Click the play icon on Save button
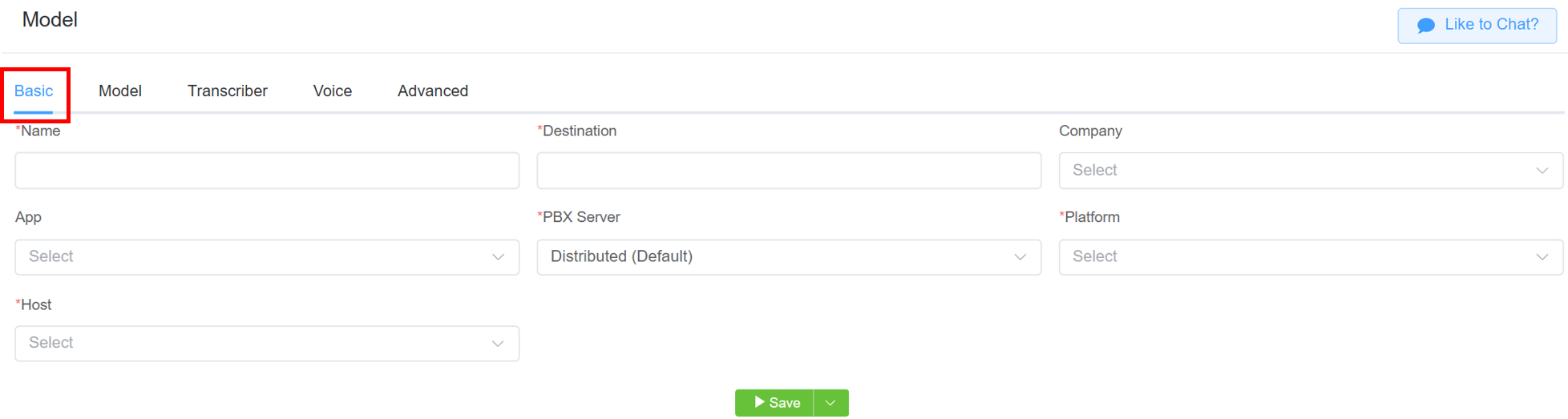This screenshot has height=419, width=1568. coord(759,402)
